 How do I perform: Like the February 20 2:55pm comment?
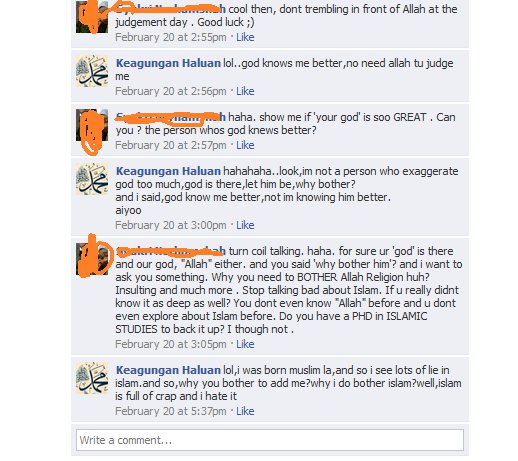(245, 37)
